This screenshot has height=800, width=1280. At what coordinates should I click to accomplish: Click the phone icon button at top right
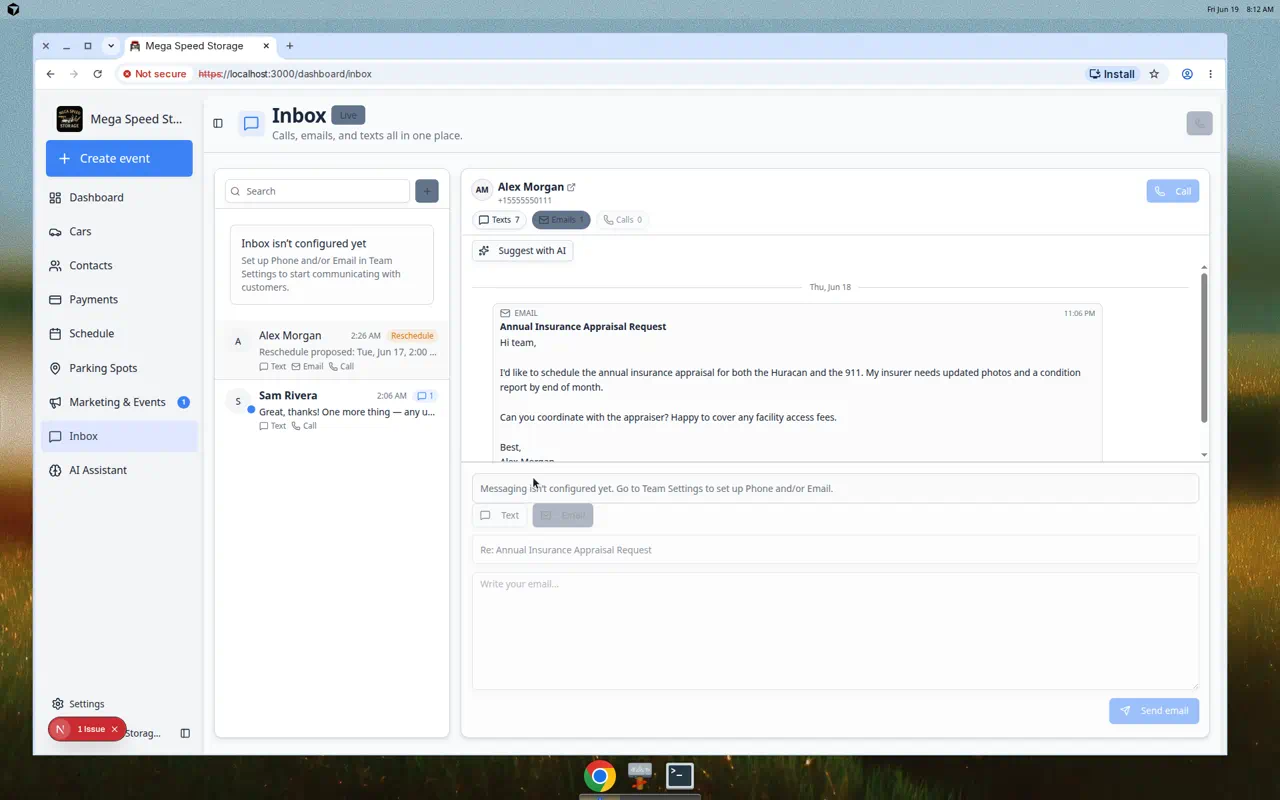(x=1199, y=123)
